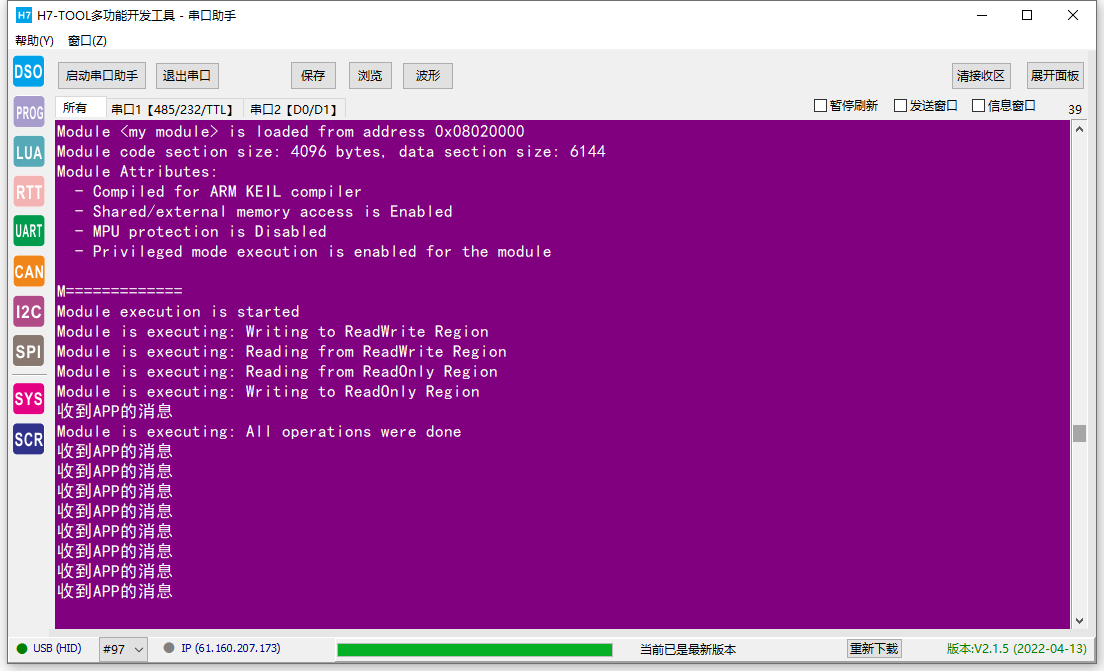Click the 浏览 button

370,75
